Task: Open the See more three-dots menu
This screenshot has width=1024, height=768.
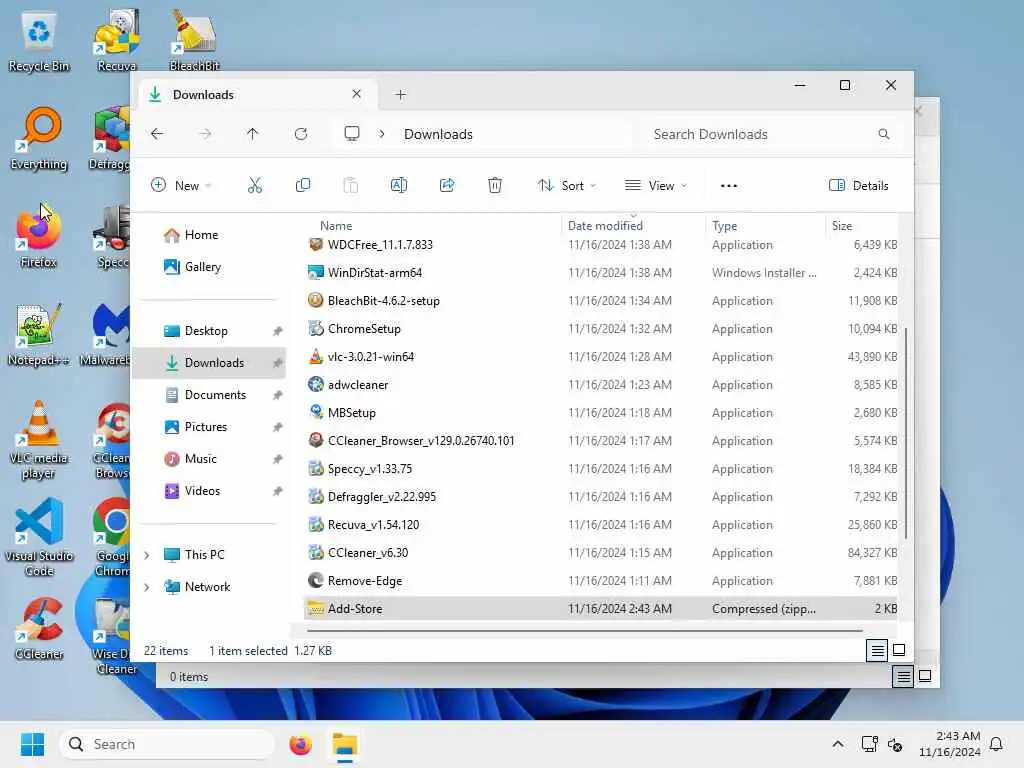Action: [x=729, y=185]
